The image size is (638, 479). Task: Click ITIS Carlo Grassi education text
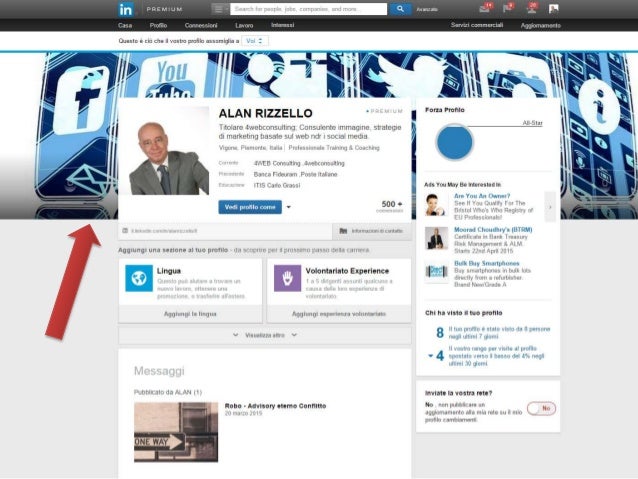point(277,185)
